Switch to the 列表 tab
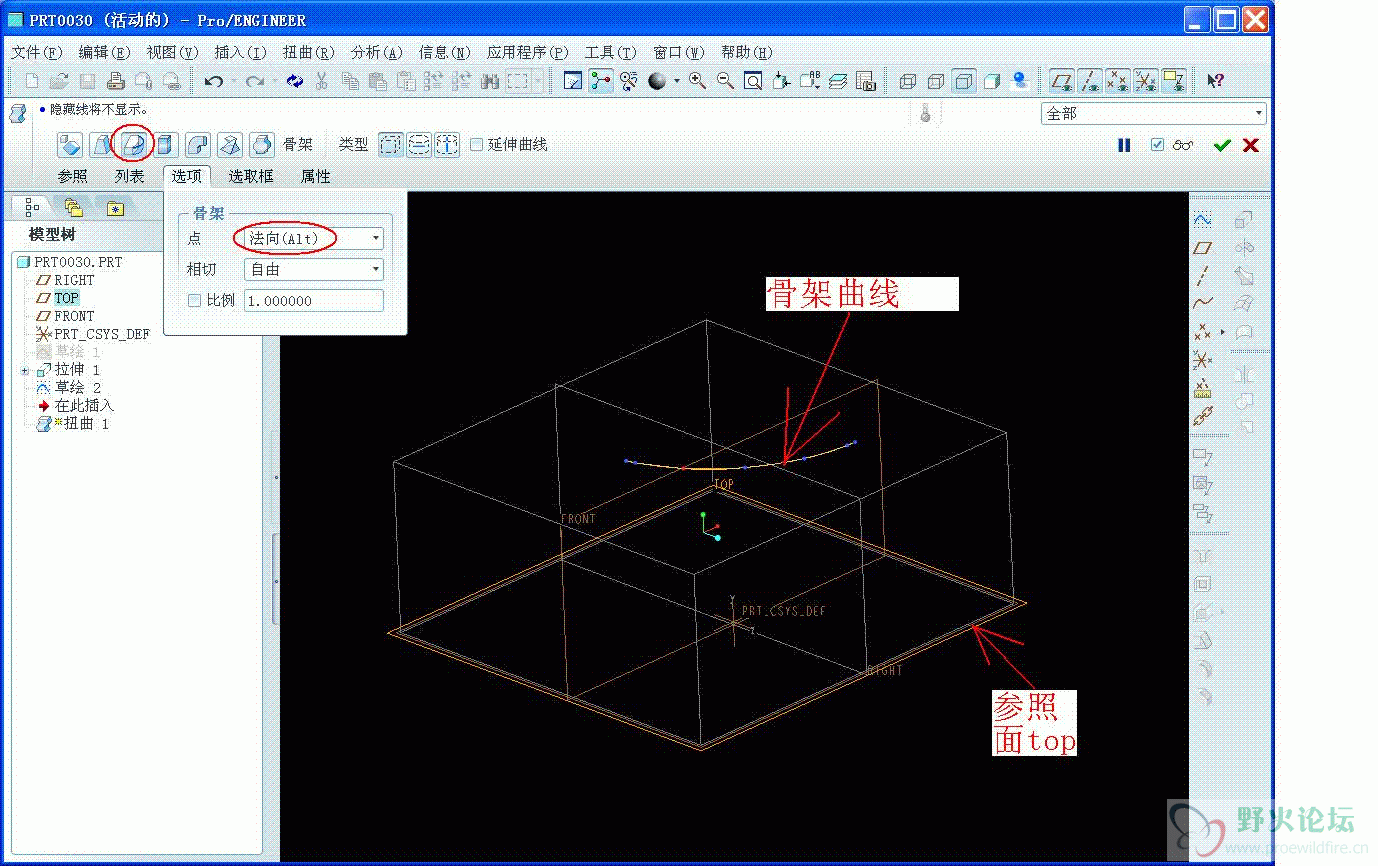The height and width of the screenshot is (866, 1378). [129, 176]
